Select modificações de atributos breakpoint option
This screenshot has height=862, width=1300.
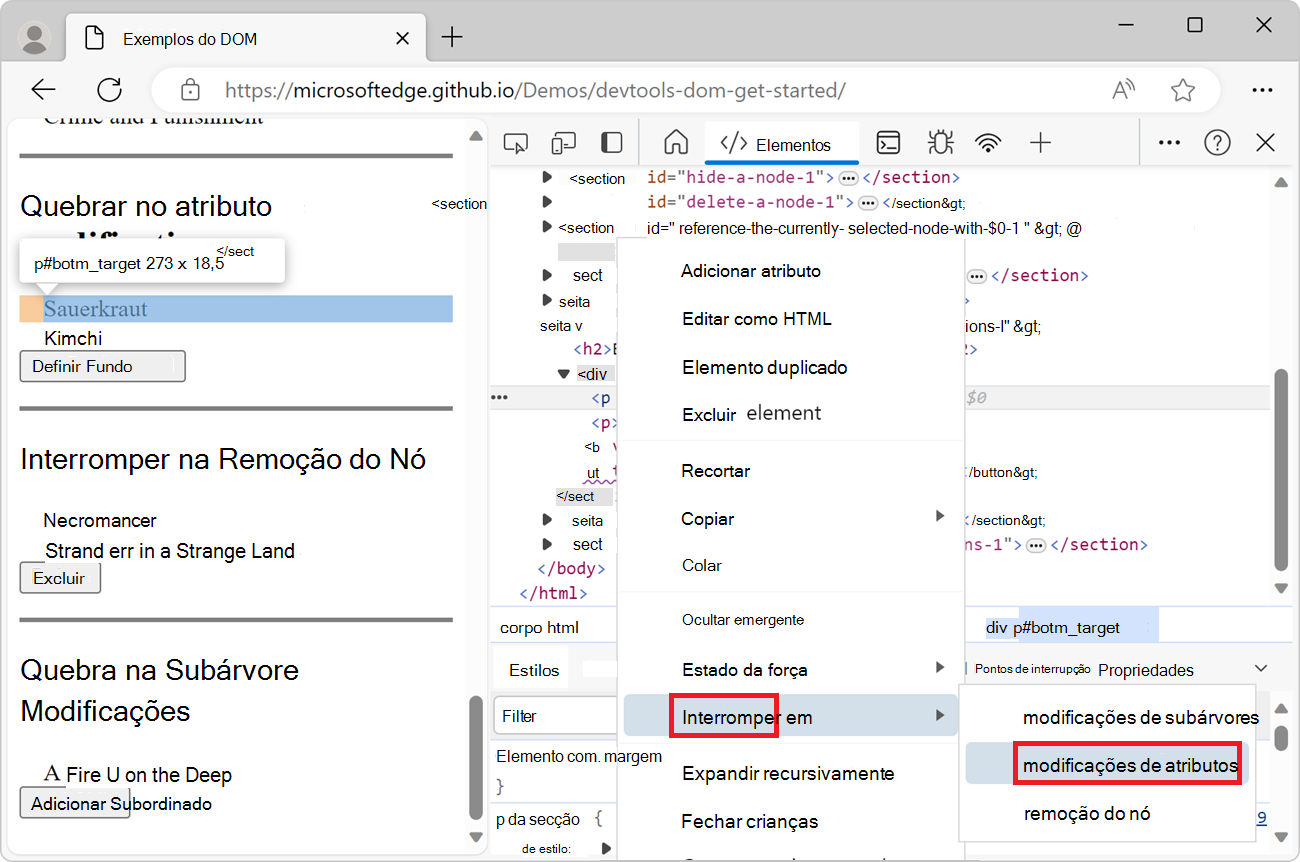[x=1128, y=763]
